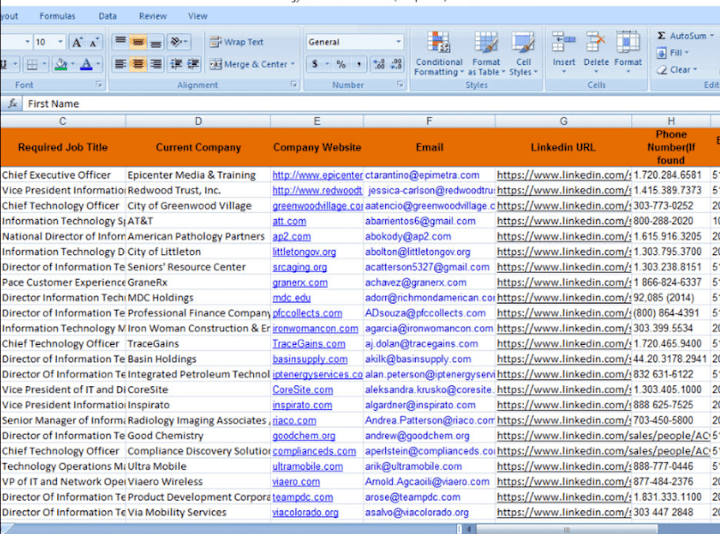Click Merge & Center button

248,64
